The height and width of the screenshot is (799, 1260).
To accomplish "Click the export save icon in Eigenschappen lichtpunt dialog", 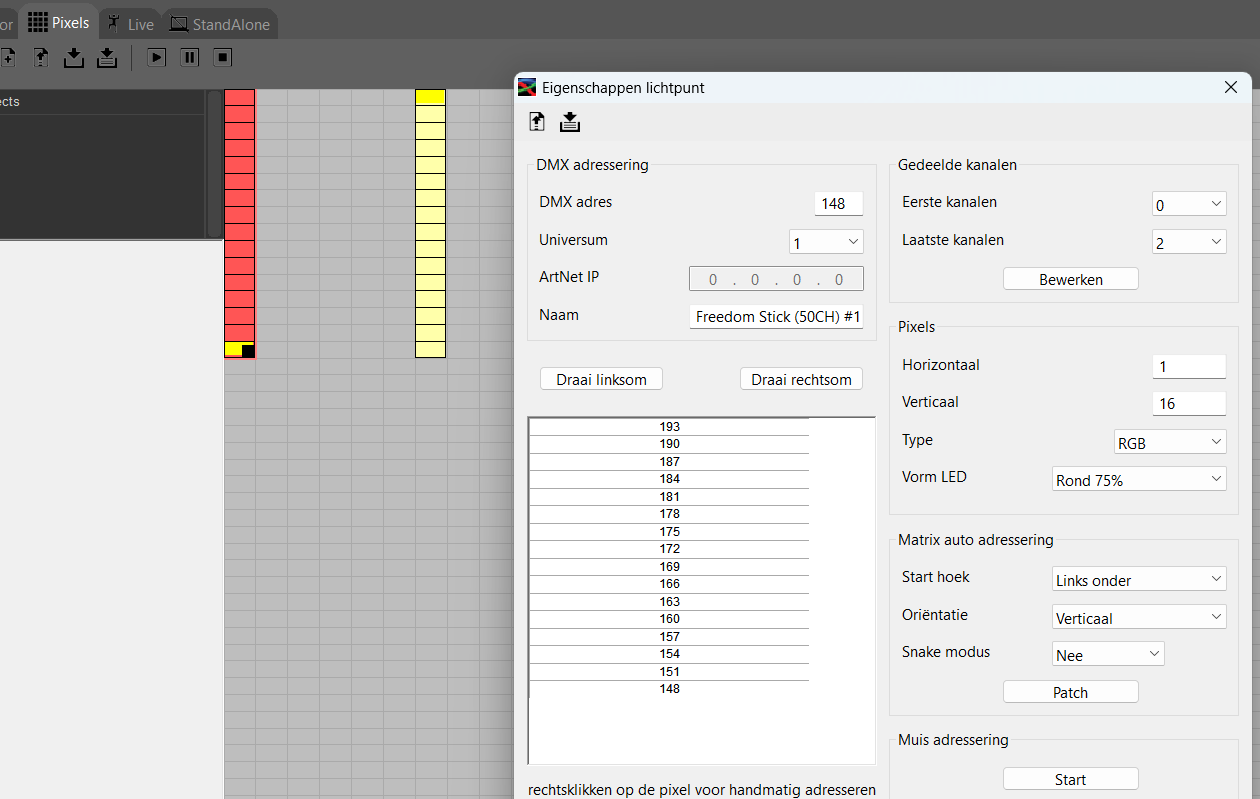I will click(x=570, y=122).
